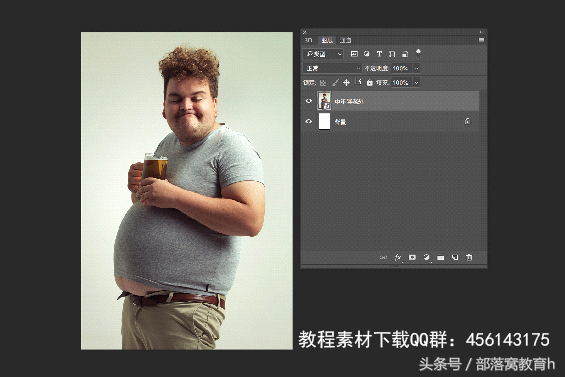The image size is (565, 377).
Task: Open the layer filter kind dropdown
Action: [x=323, y=54]
